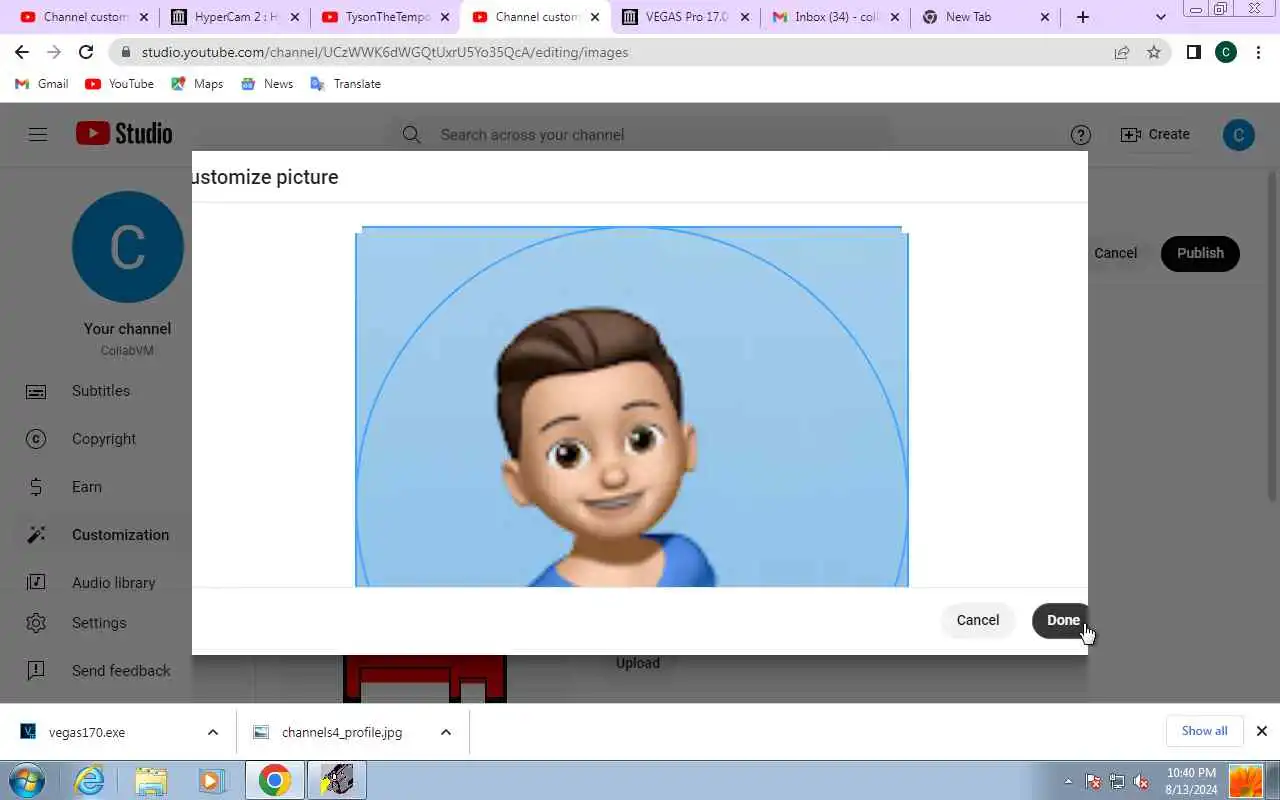Click the avatar crop preview image
The image size is (1280, 800).
(x=632, y=407)
